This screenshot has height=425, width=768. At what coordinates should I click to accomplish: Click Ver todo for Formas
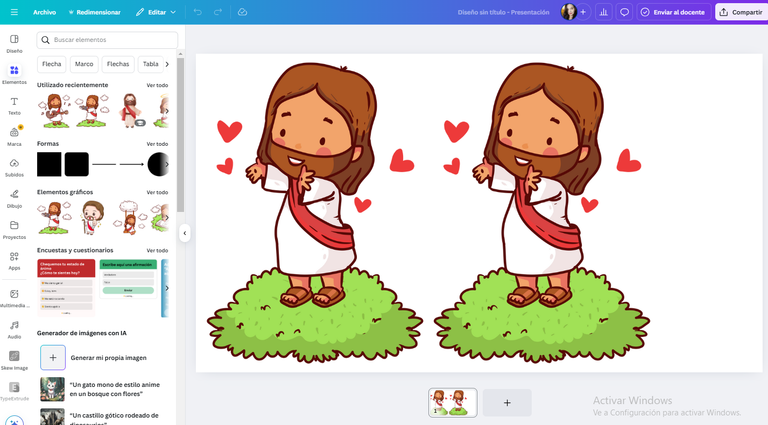(157, 144)
